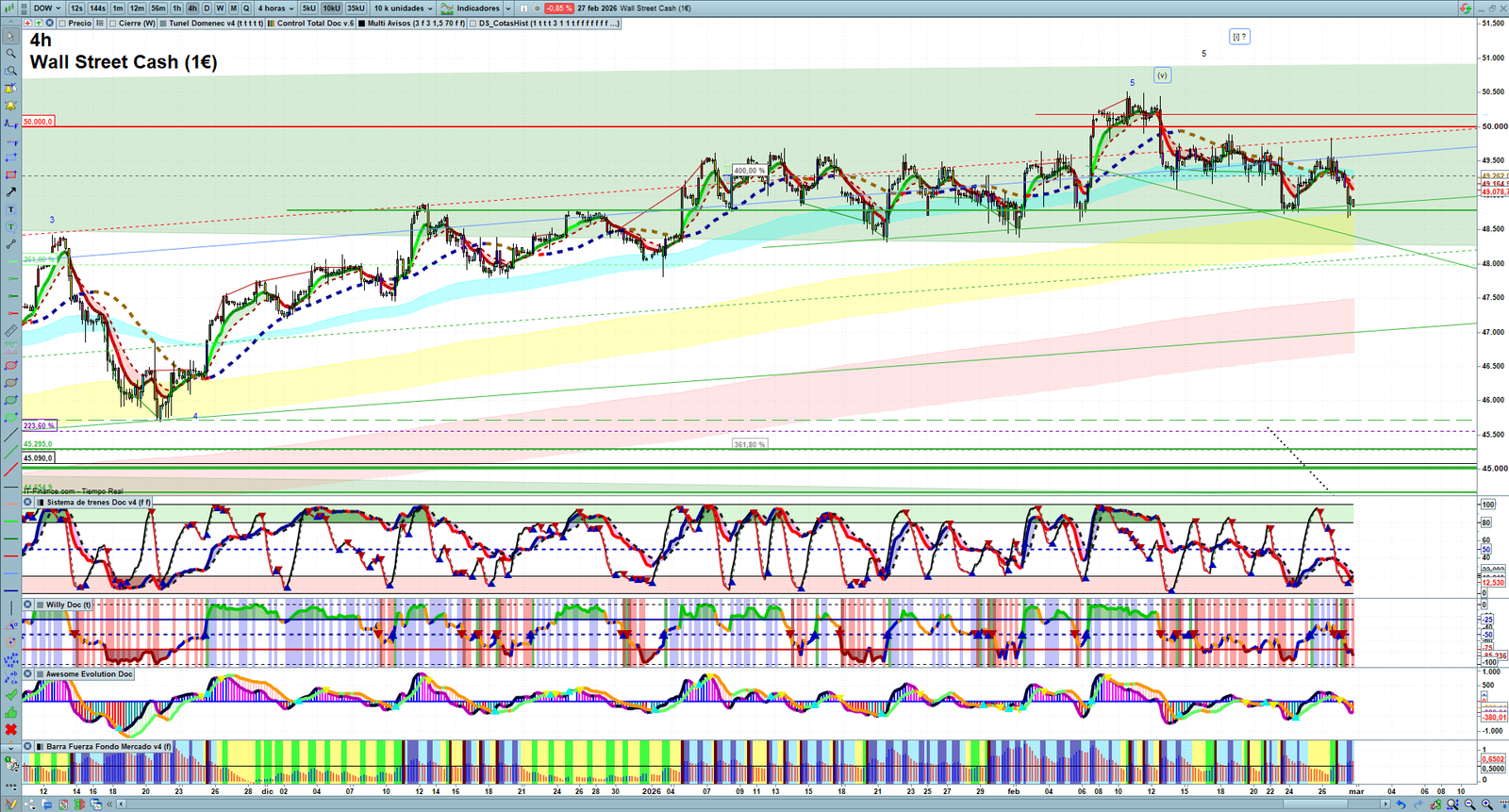
Task: Toggle the Cierre (W) checkbox
Action: (x=113, y=24)
